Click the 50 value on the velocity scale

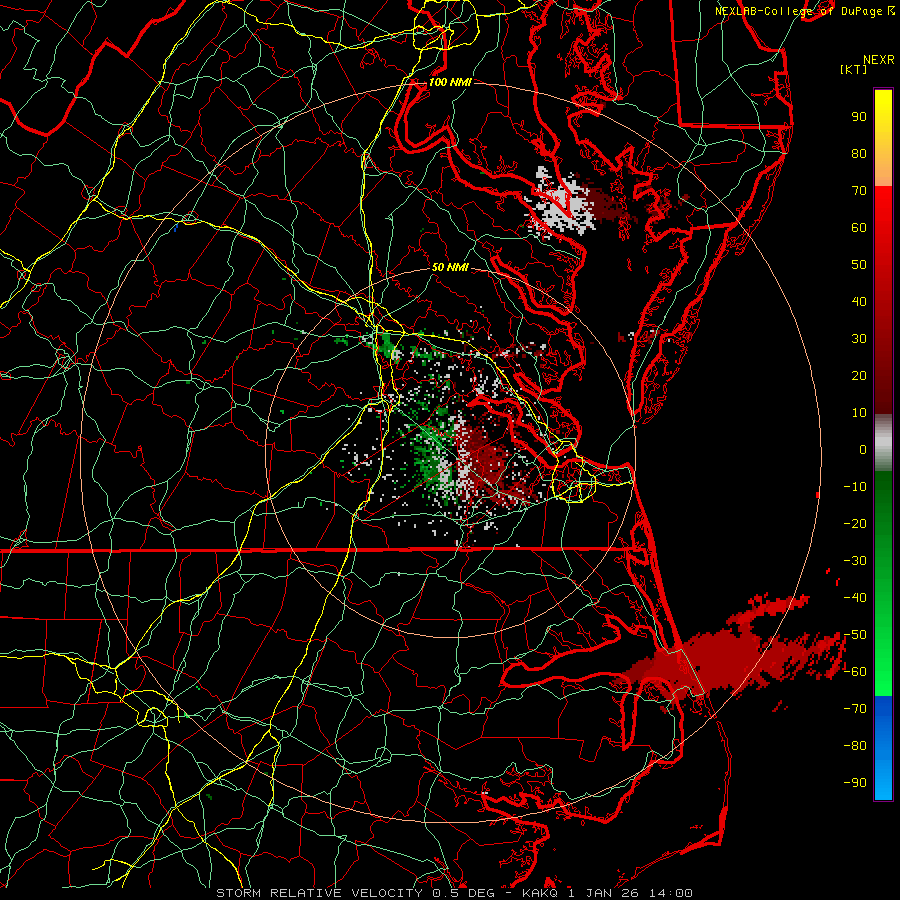pos(859,265)
